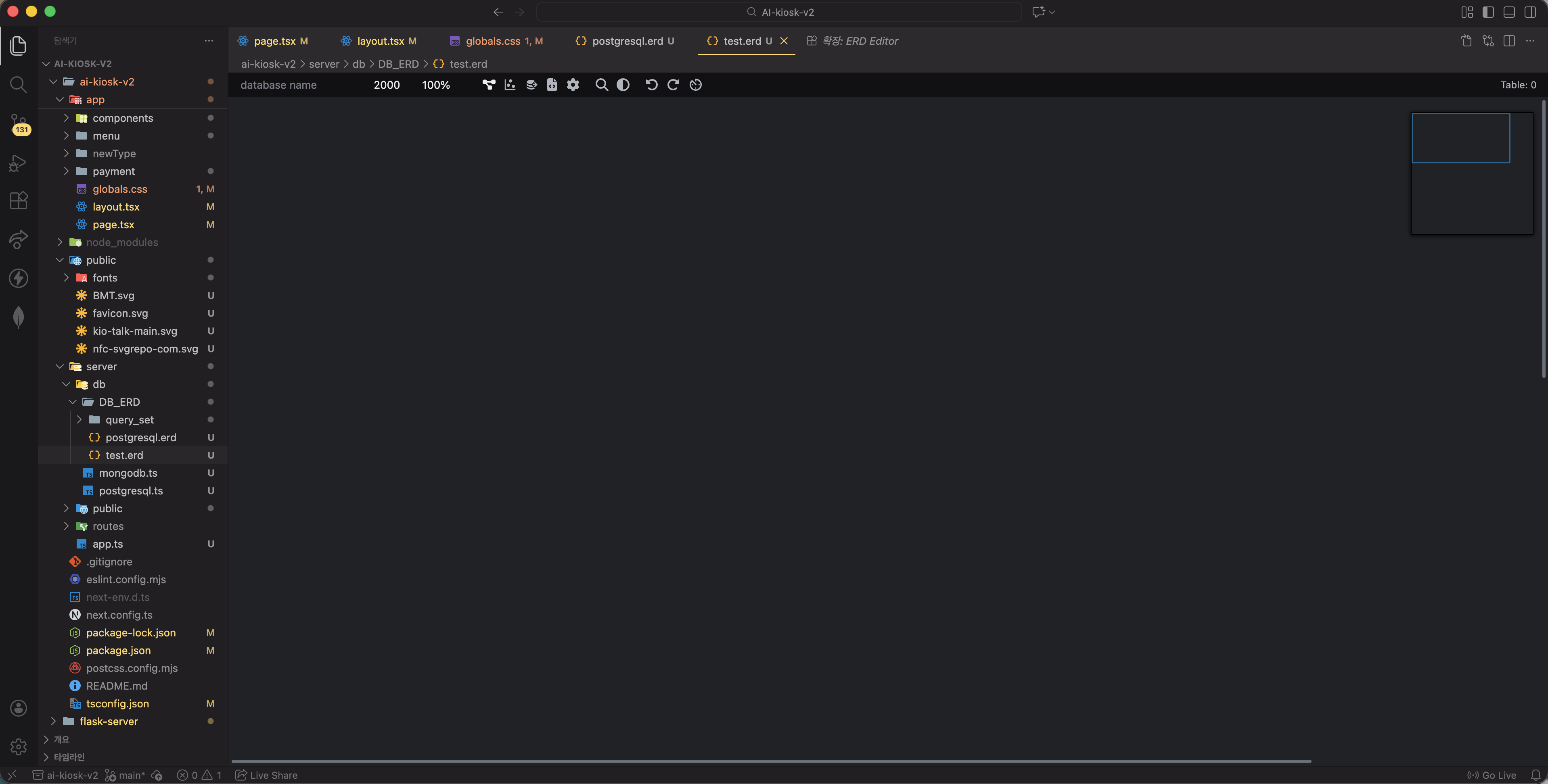Click the ERD canvas minimap viewport

1460,138
